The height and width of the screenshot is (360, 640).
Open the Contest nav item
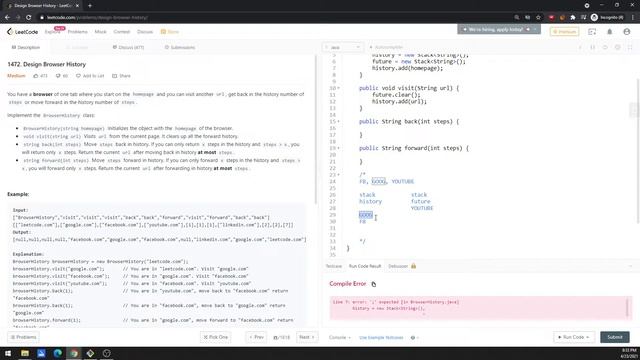(x=122, y=31)
